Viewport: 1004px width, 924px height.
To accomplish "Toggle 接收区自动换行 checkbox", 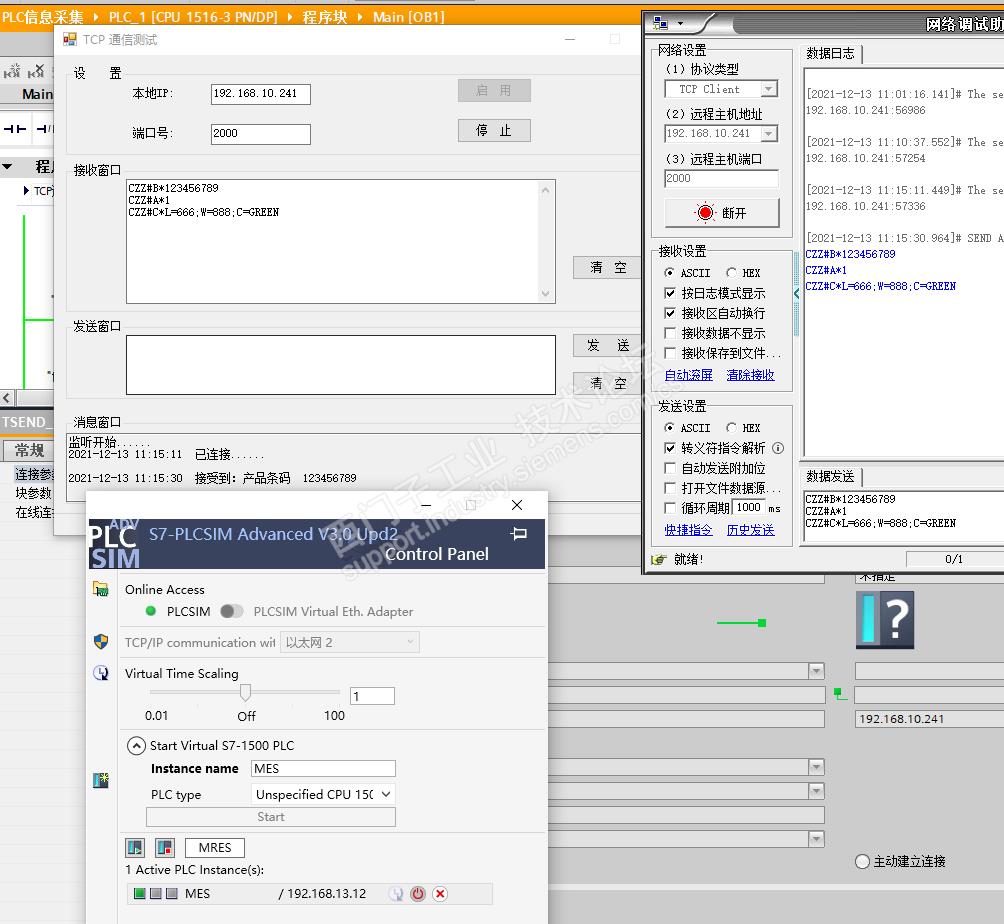I will pyautogui.click(x=670, y=313).
